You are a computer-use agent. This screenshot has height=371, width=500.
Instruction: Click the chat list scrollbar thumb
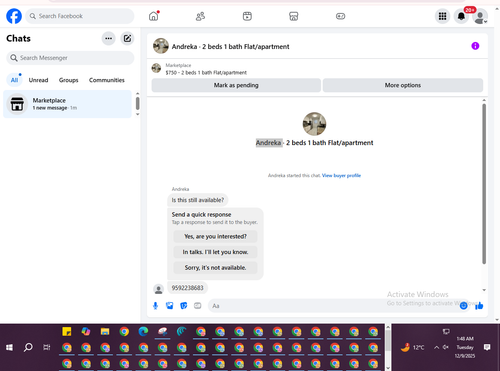point(137,103)
